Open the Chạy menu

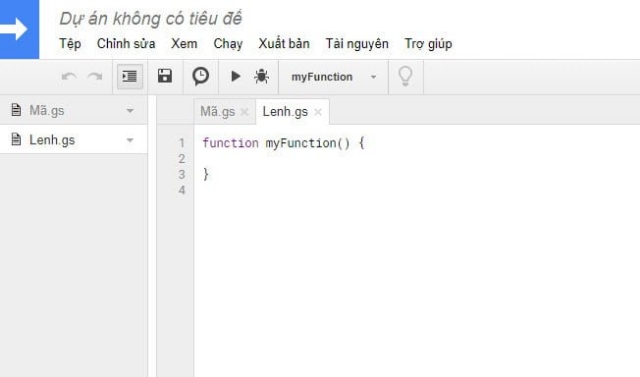tap(228, 44)
